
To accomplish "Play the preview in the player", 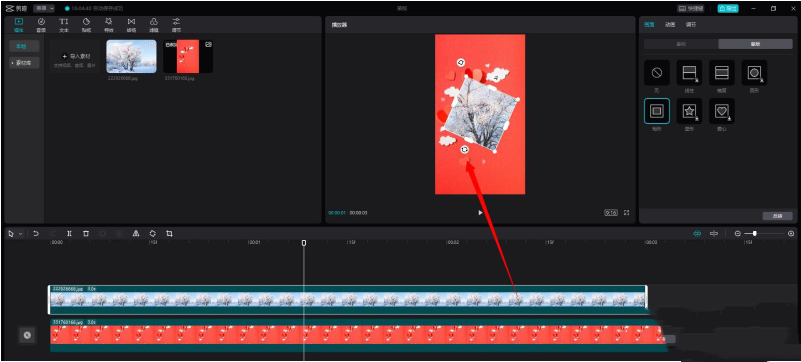I will (480, 213).
